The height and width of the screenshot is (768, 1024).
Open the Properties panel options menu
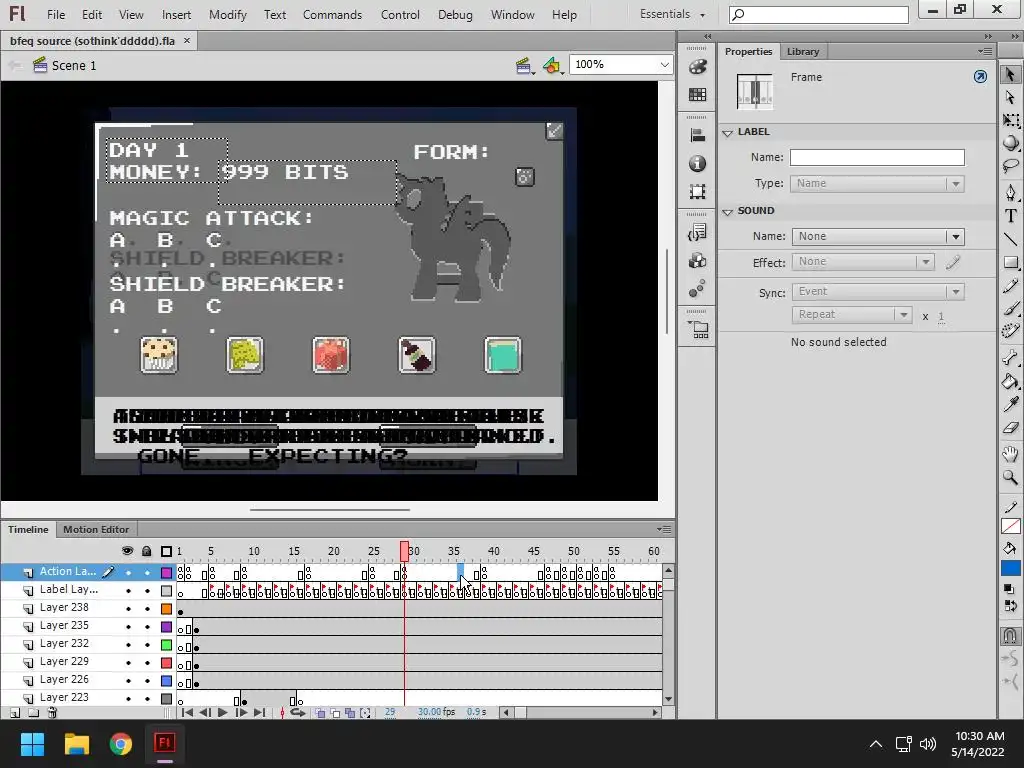point(985,52)
